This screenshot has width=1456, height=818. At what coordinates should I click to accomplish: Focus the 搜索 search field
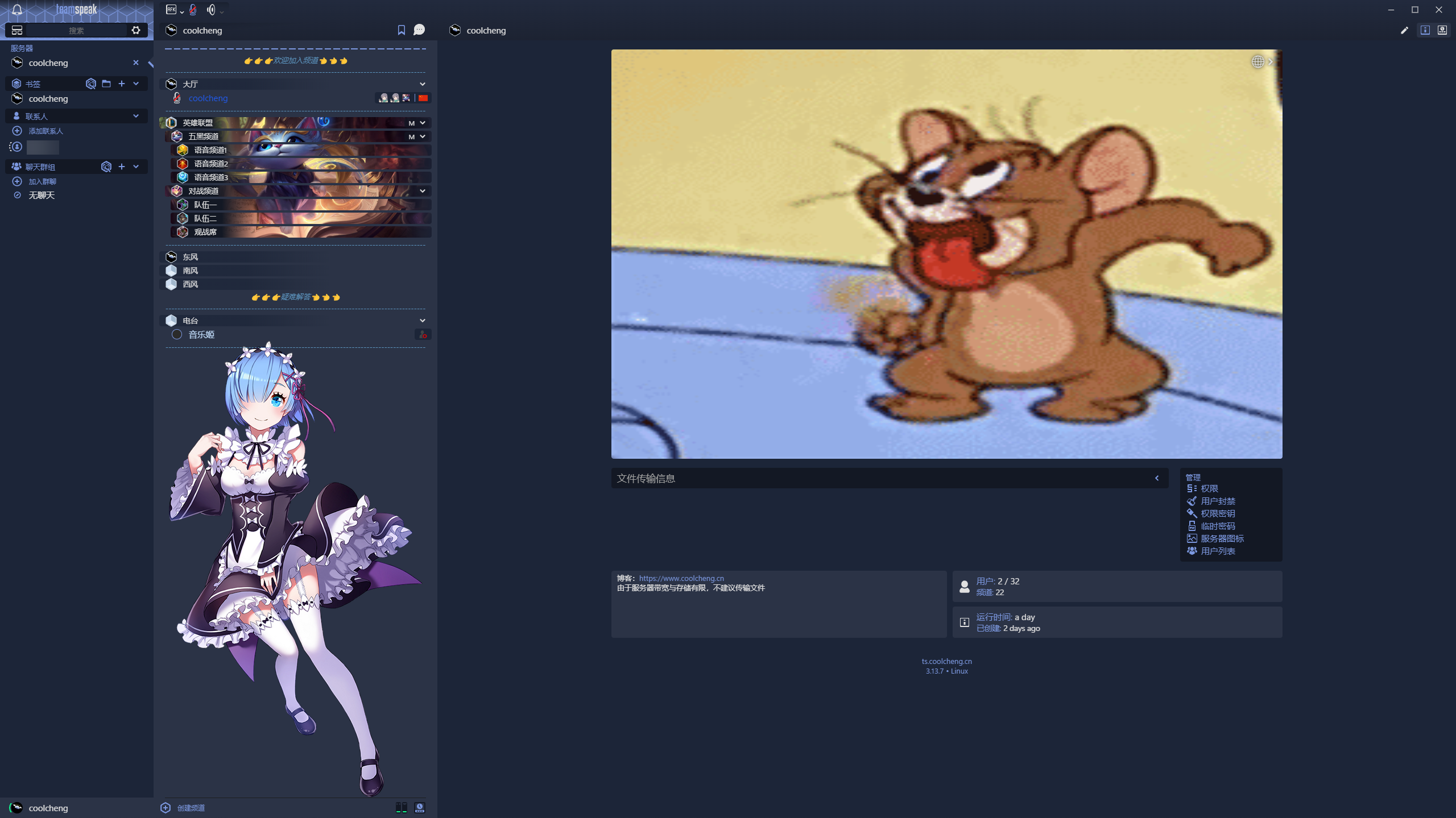click(x=76, y=30)
